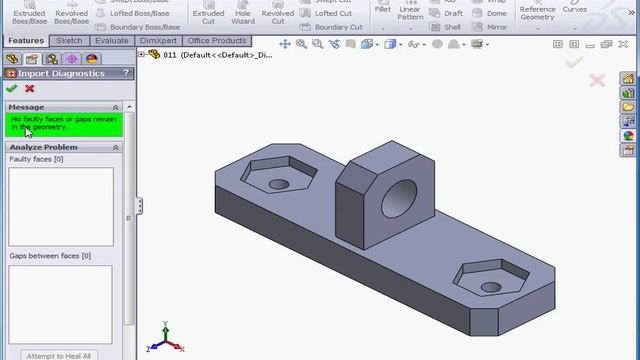
Task: Switch to the Features tab
Action: [x=26, y=40]
